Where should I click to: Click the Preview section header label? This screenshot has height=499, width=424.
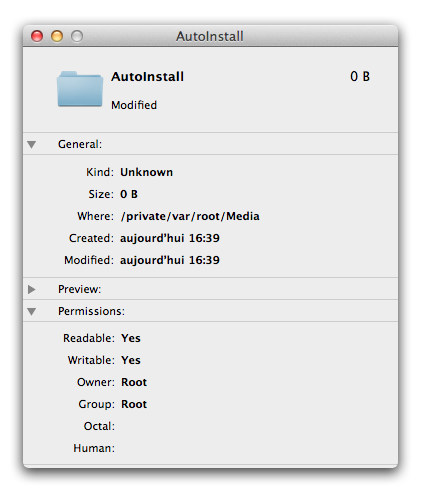[x=79, y=289]
